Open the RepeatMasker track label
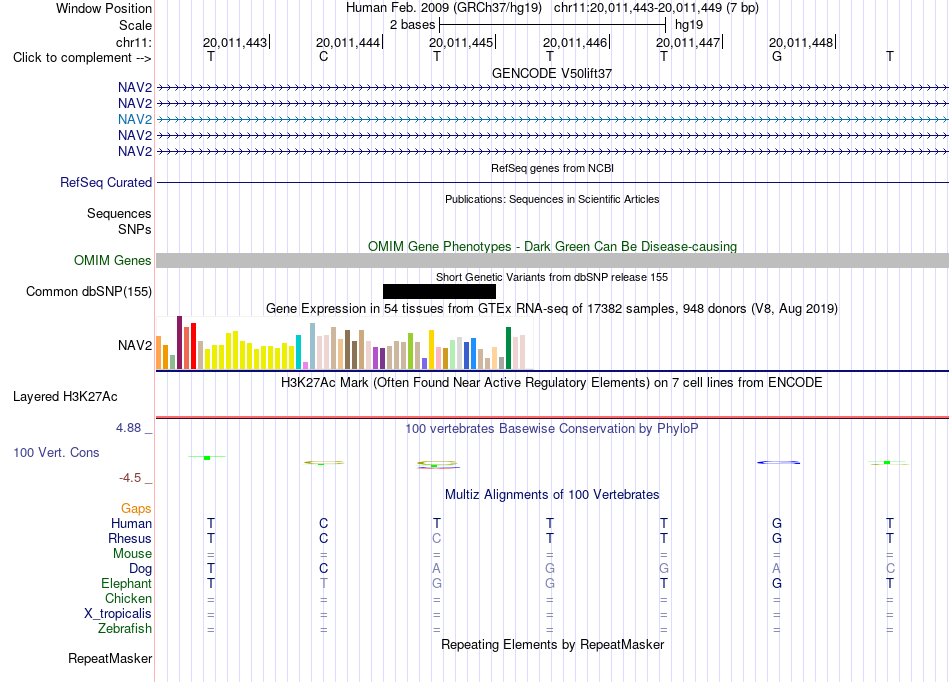The width and height of the screenshot is (950, 682). coord(110,658)
